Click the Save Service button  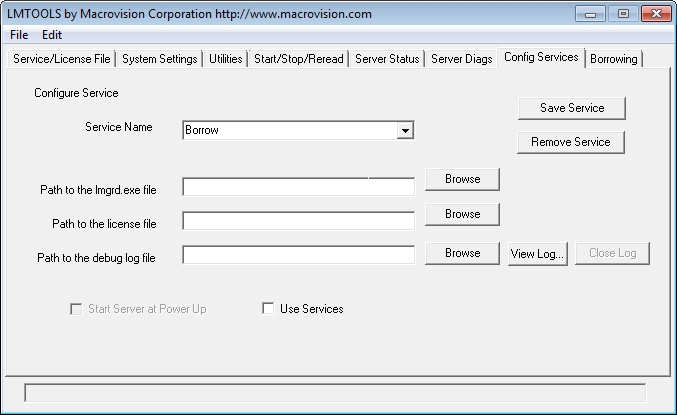tap(571, 108)
